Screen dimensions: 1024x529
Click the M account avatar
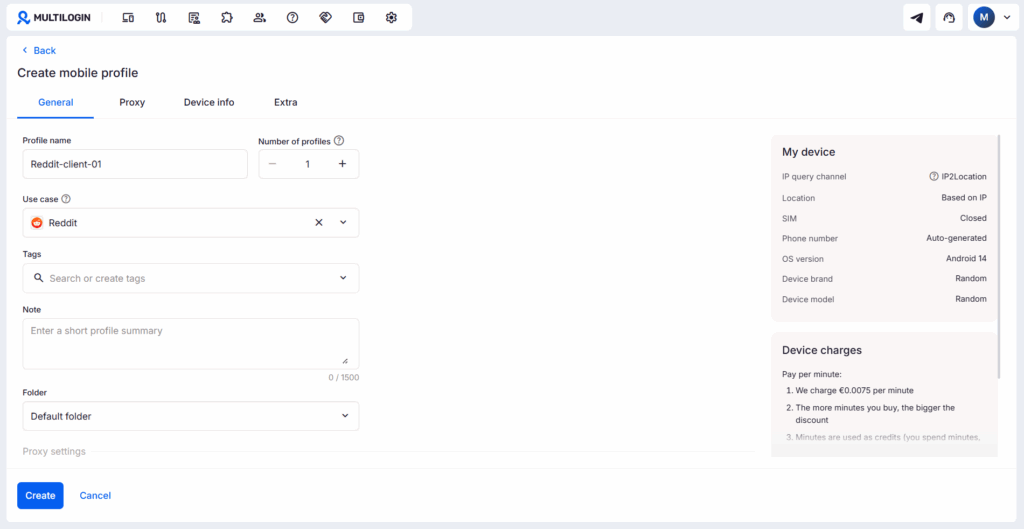[x=984, y=17]
